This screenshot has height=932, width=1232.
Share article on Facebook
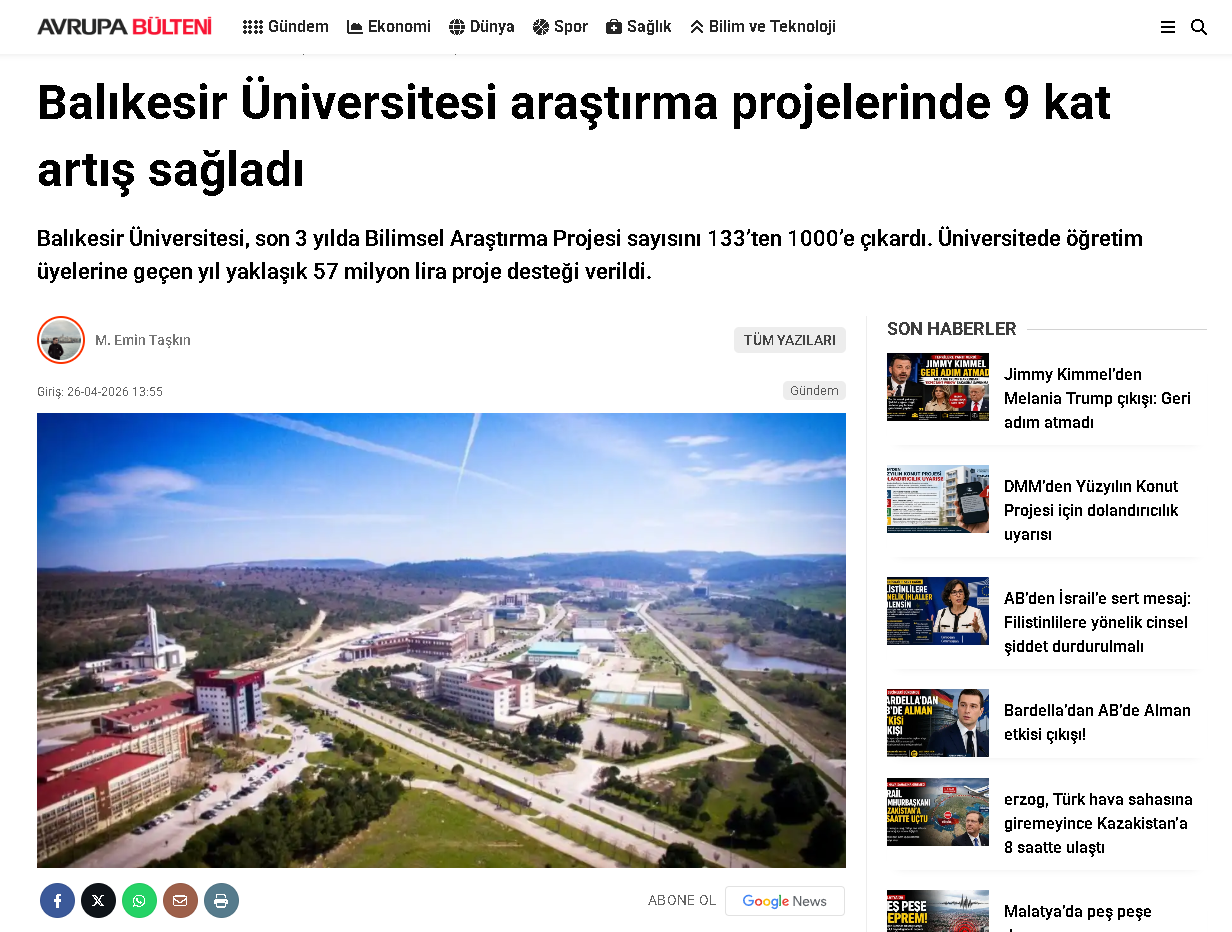coord(57,901)
